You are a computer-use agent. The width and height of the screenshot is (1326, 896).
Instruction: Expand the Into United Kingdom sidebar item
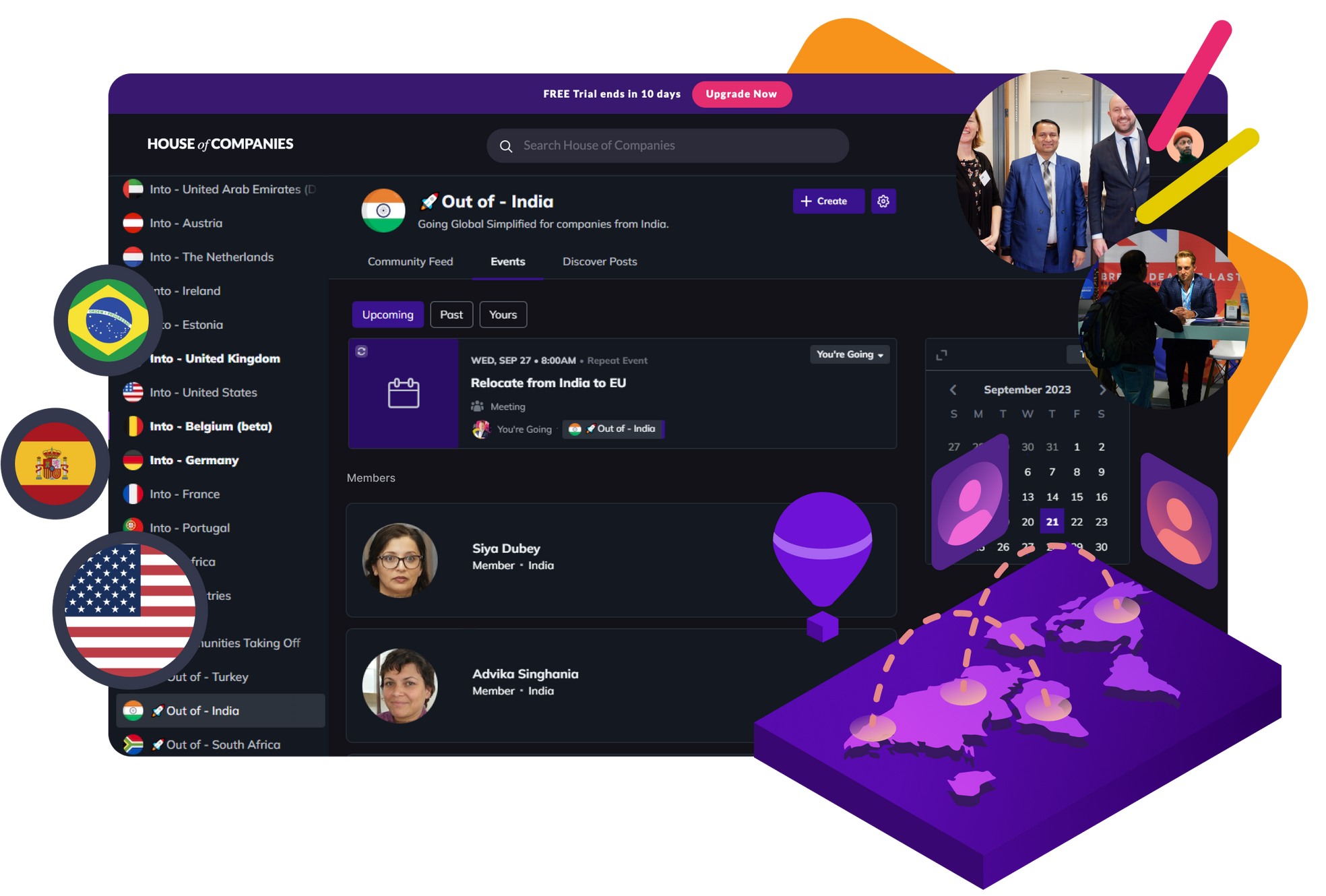click(x=213, y=358)
